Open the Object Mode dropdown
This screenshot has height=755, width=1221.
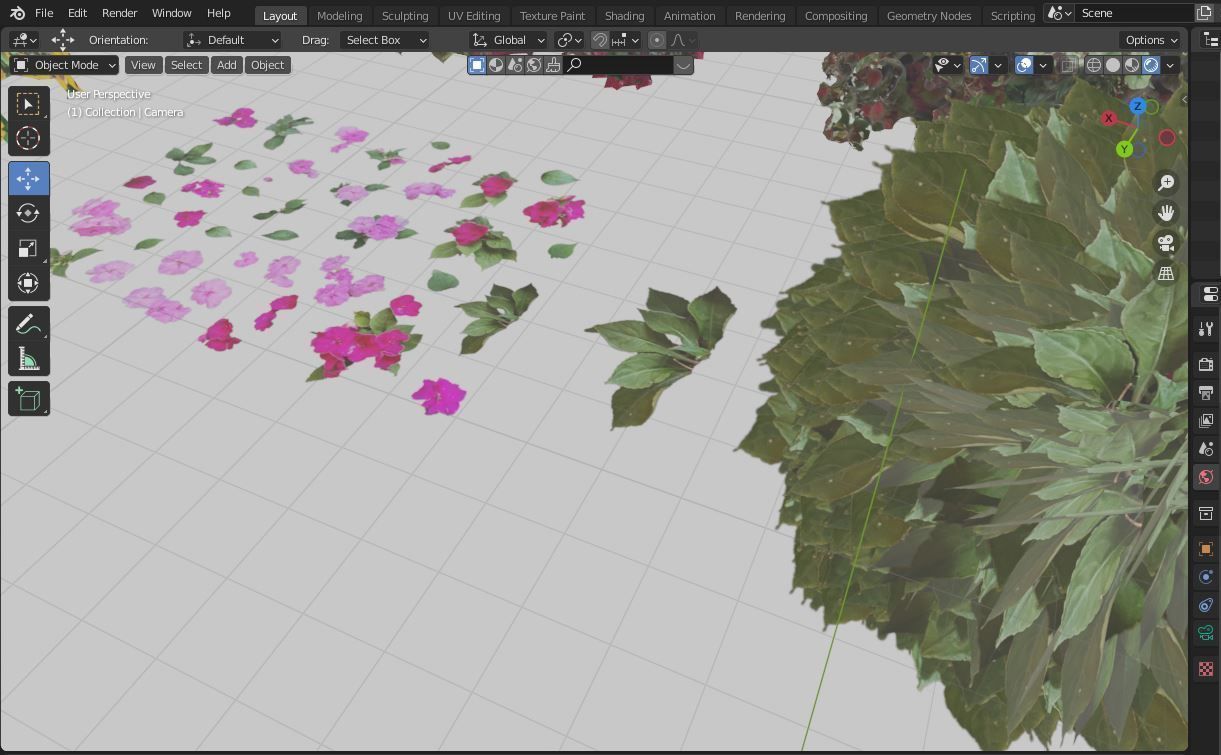point(65,65)
